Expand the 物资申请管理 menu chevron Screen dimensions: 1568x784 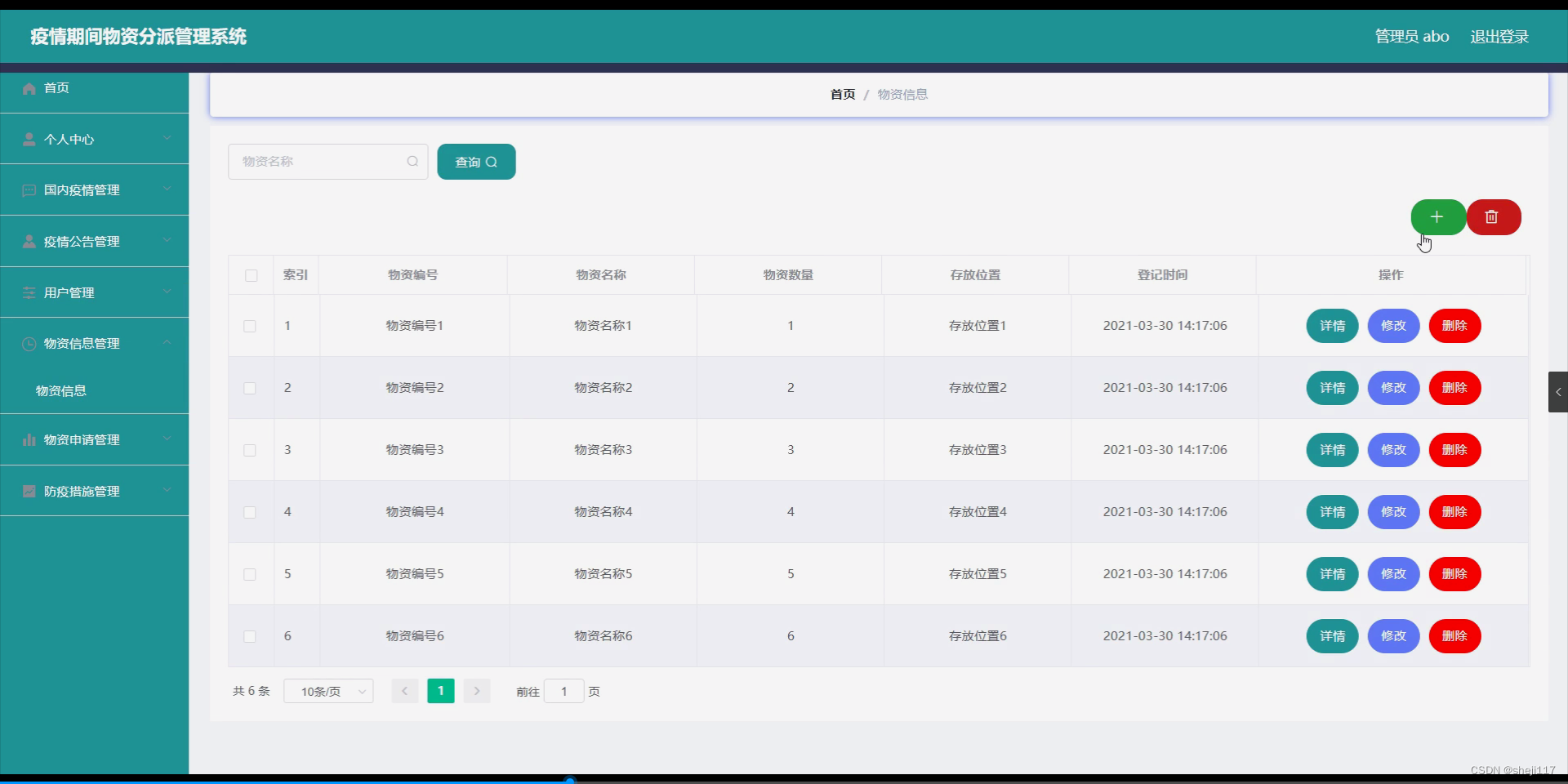(x=167, y=439)
